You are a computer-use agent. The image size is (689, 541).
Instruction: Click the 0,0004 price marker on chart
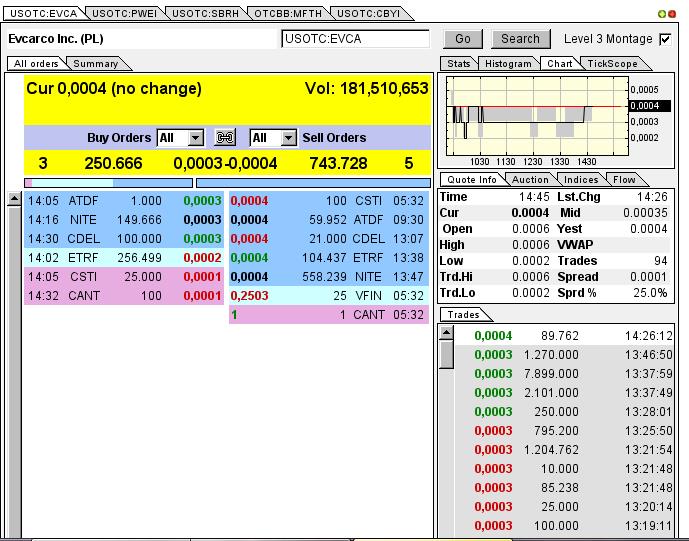[649, 106]
